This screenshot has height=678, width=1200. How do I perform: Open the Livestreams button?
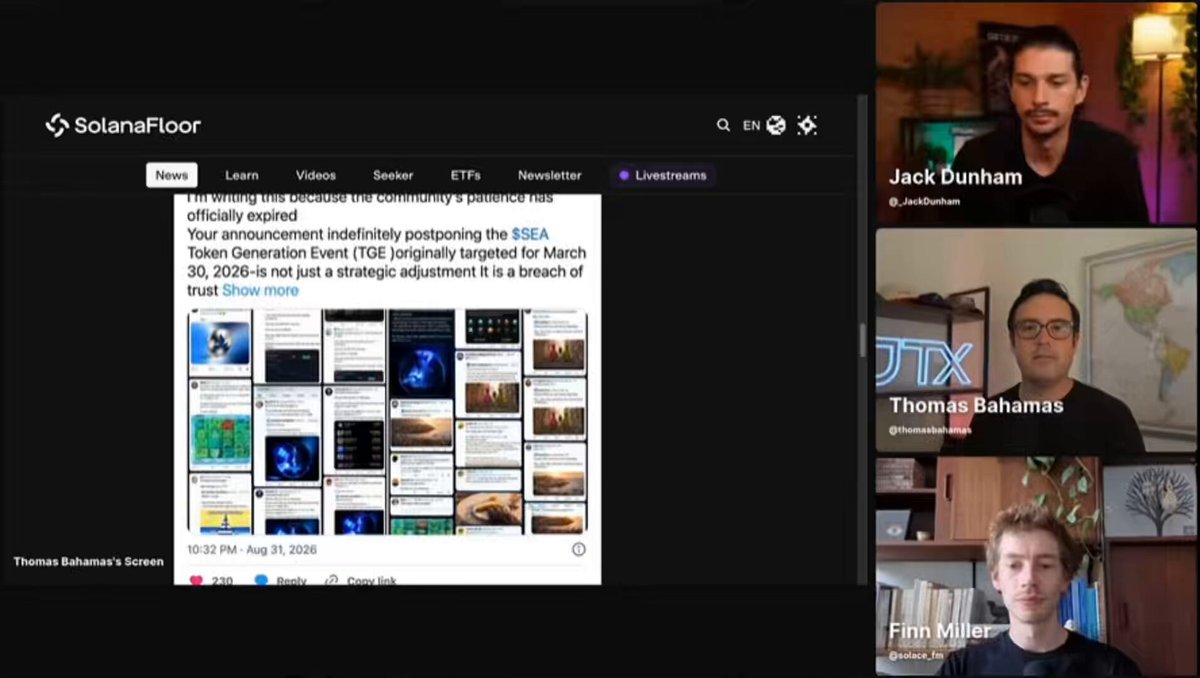(662, 175)
